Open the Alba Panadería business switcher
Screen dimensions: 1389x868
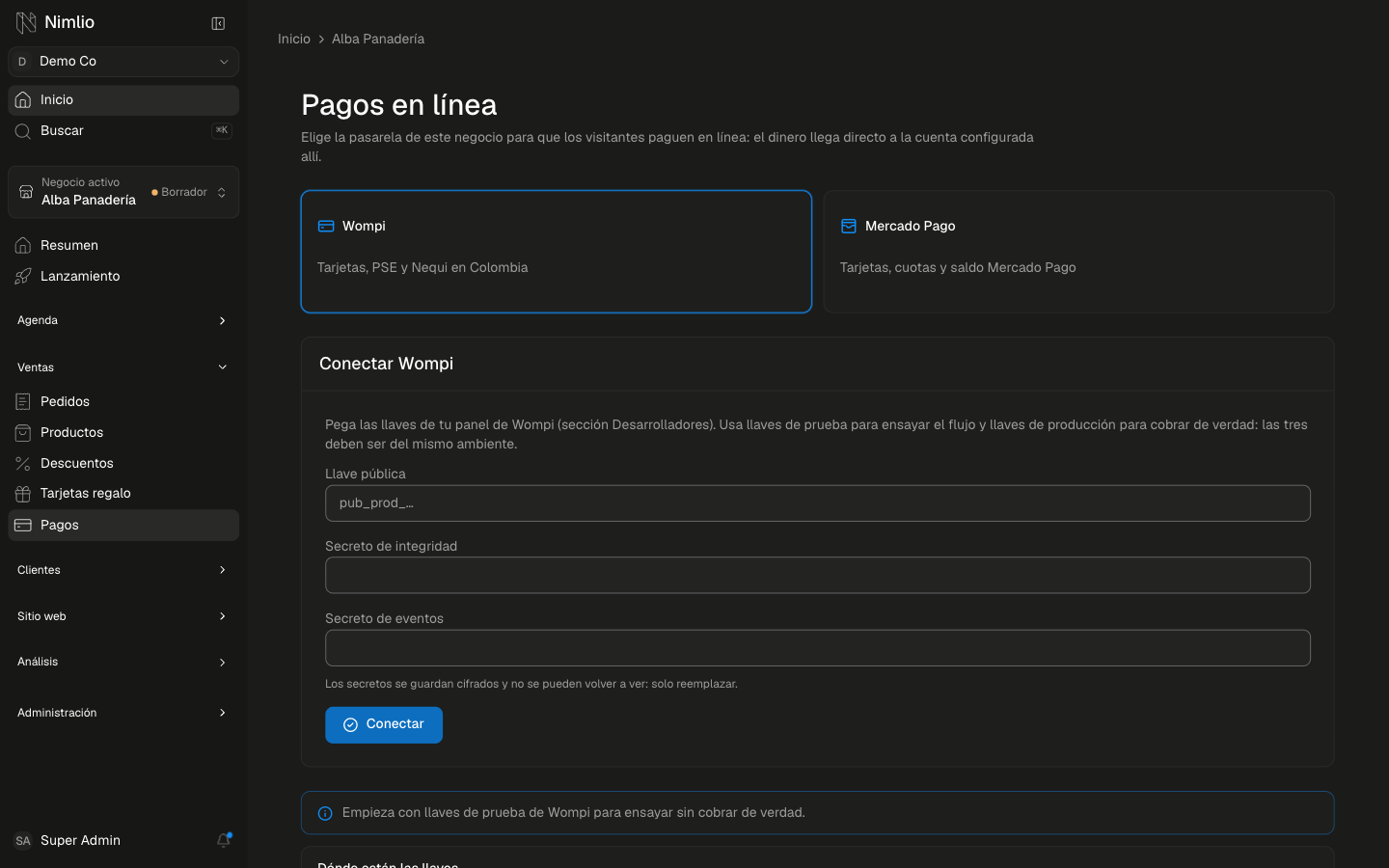[x=123, y=192]
